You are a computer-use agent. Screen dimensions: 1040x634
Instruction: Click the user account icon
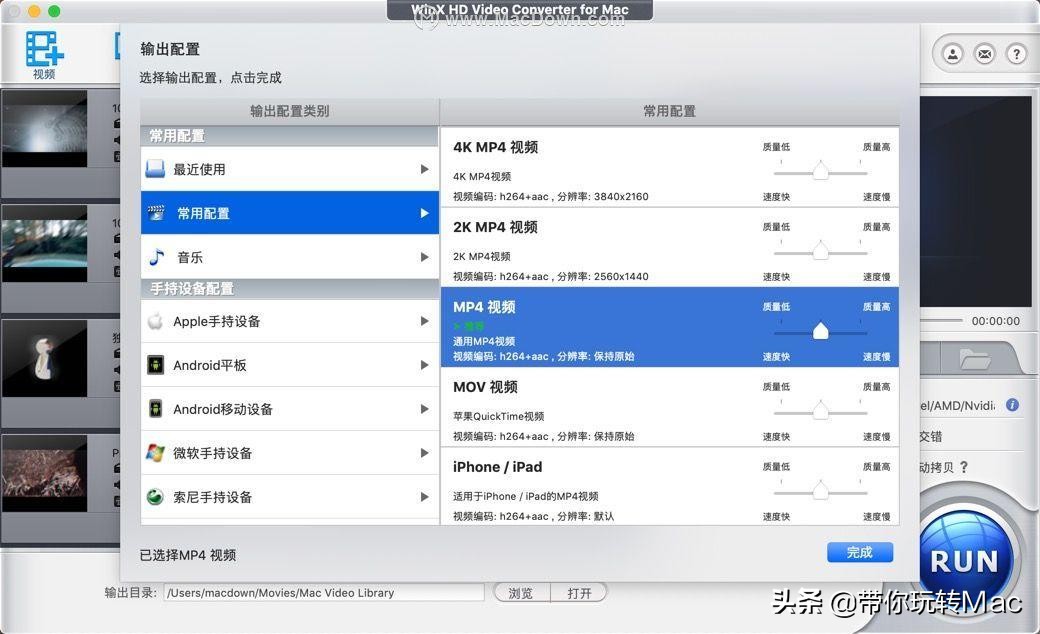click(x=952, y=54)
